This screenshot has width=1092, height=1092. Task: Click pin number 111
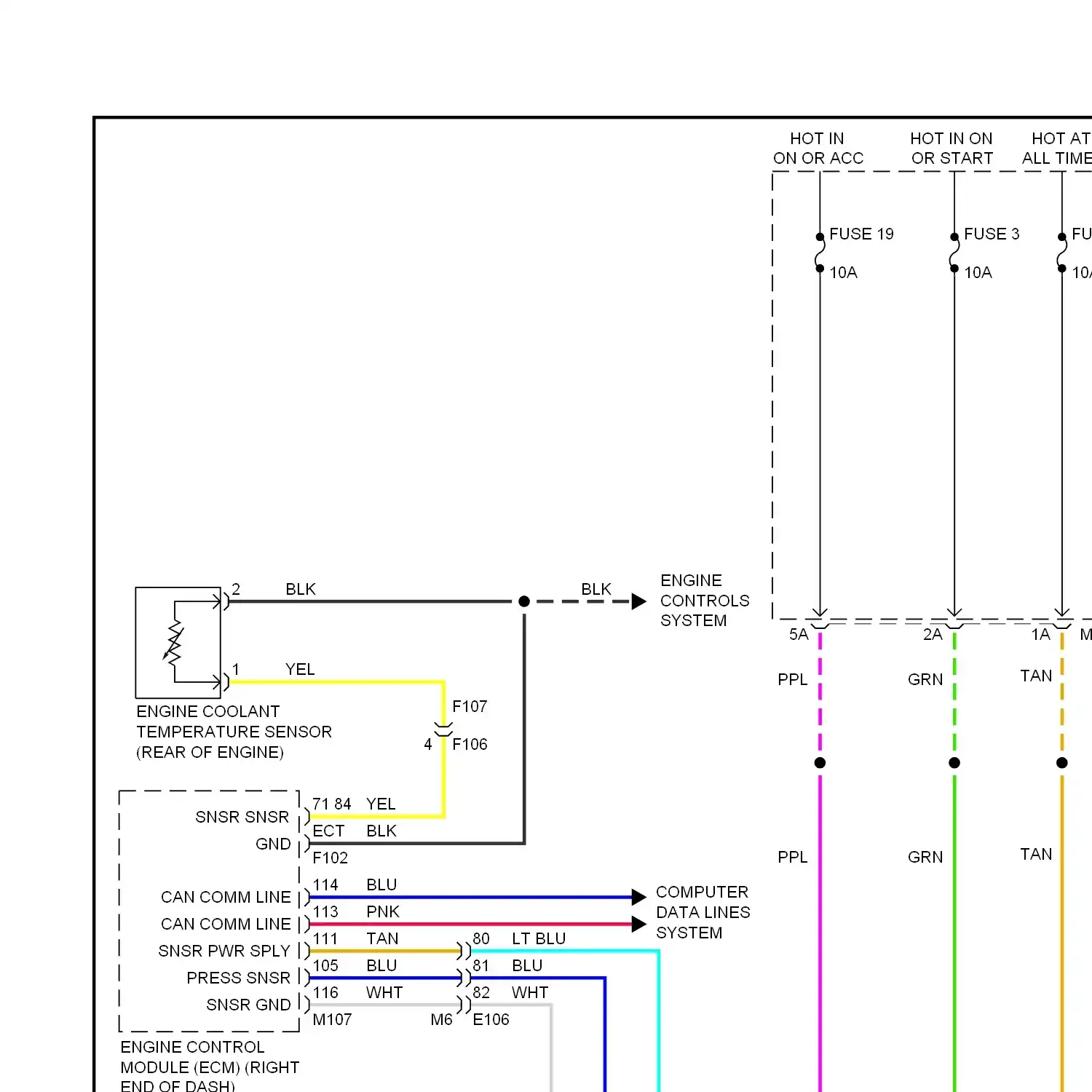pos(325,938)
